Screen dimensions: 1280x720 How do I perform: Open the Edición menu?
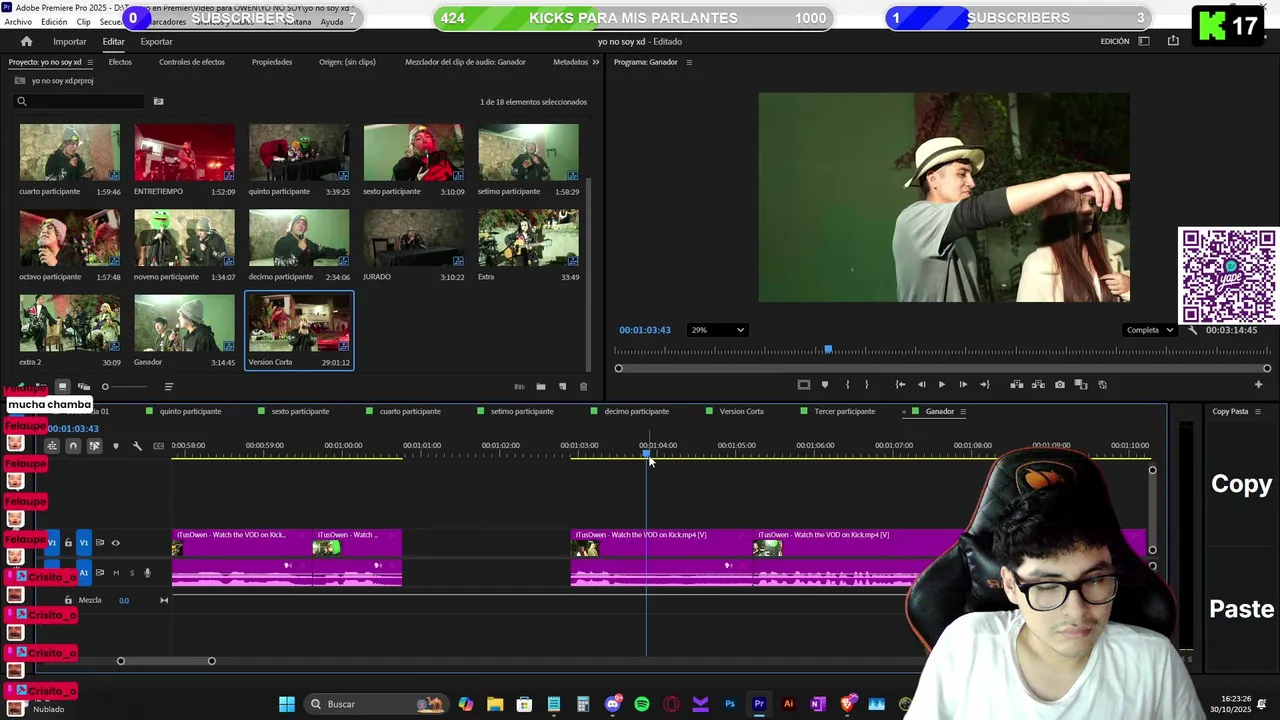tap(54, 21)
